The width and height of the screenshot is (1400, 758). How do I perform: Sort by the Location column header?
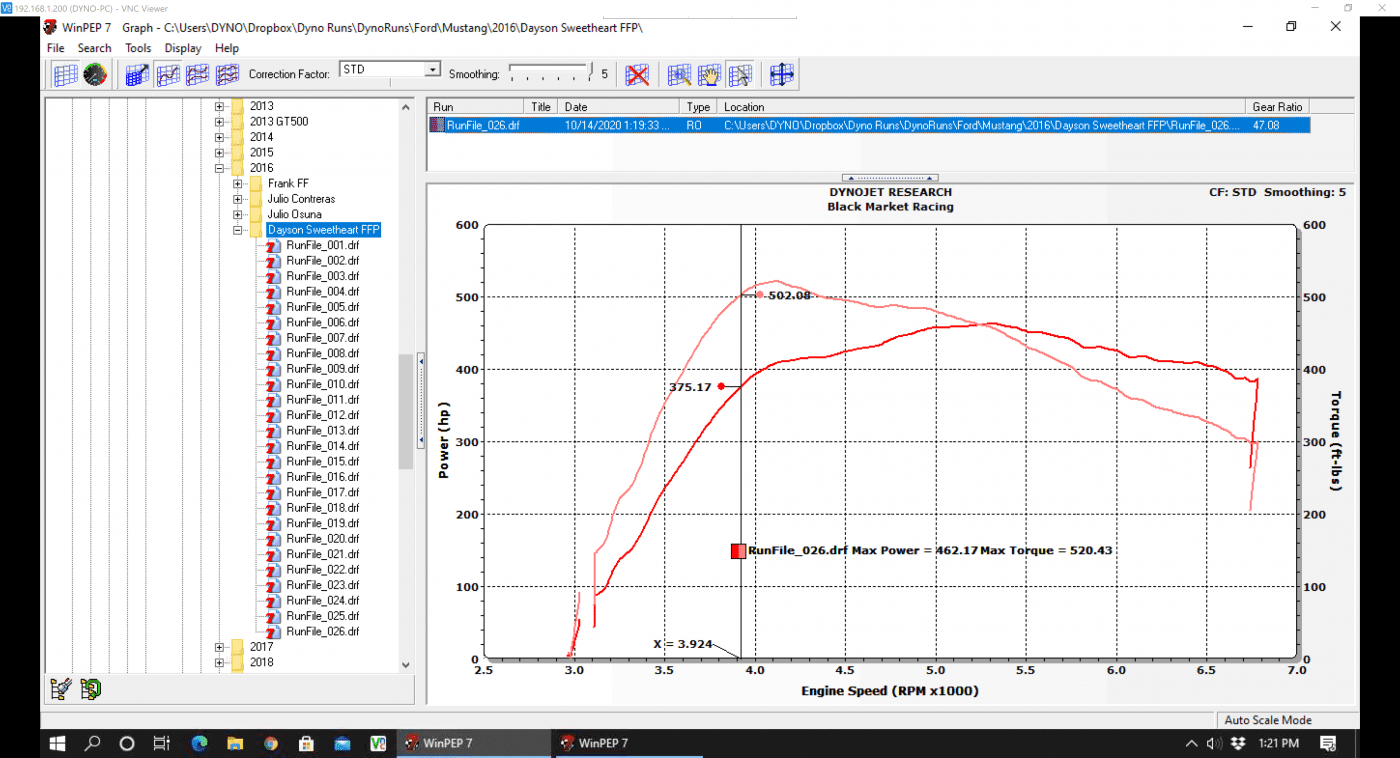pos(982,107)
